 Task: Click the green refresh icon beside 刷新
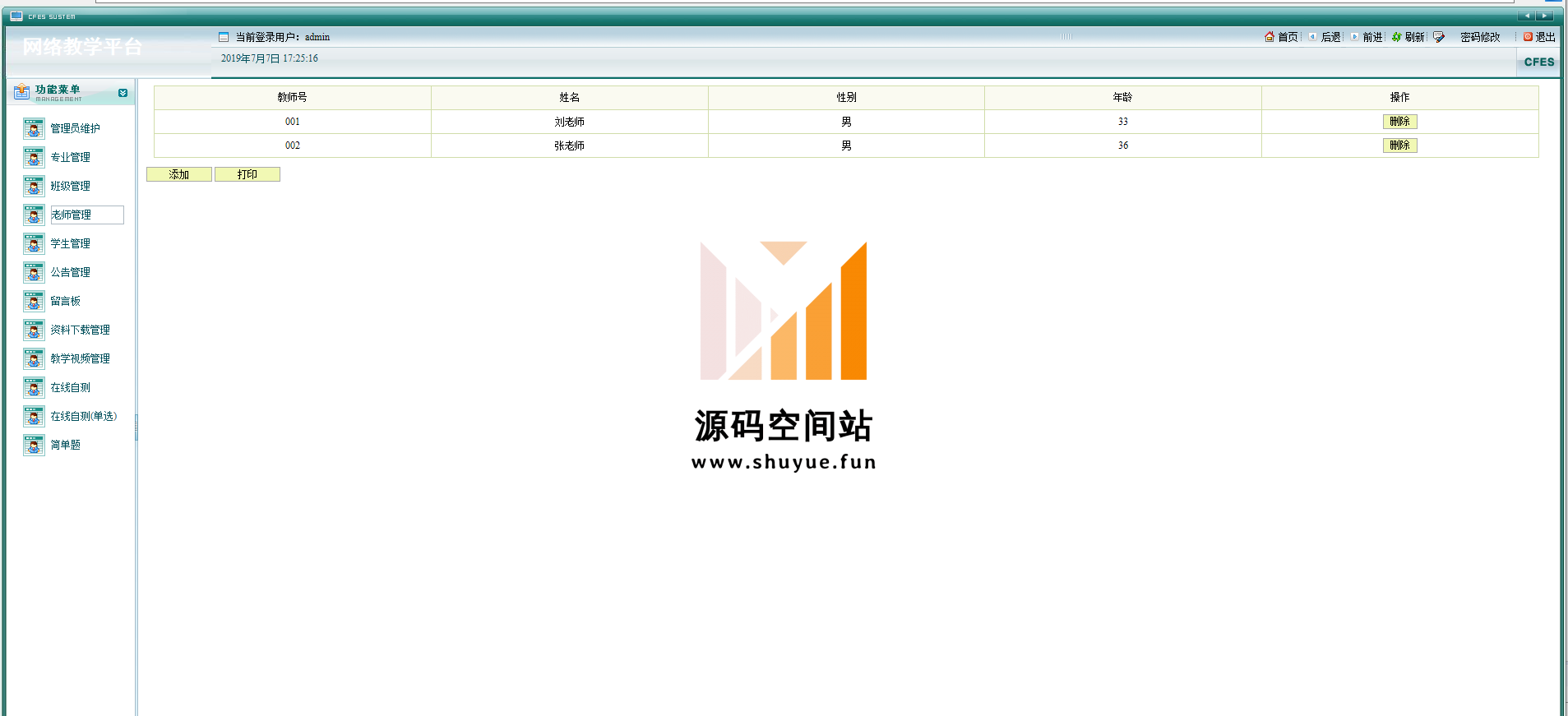pyautogui.click(x=1396, y=37)
